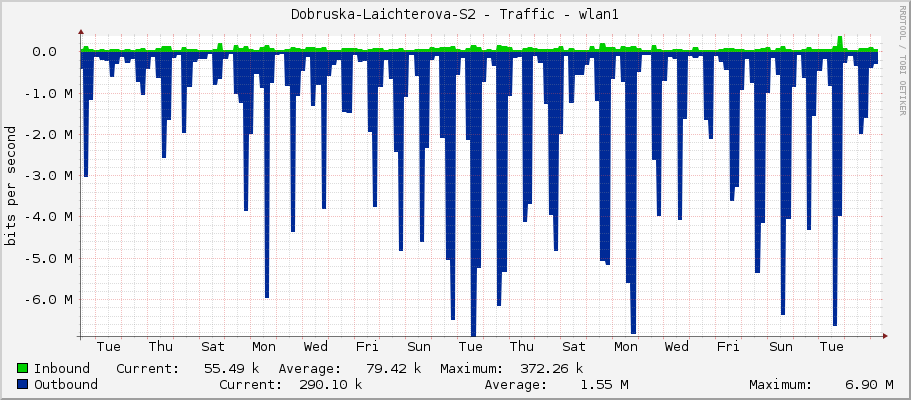Click the Inbound current value '55.49 k'
The height and width of the screenshot is (400, 911).
click(231, 368)
